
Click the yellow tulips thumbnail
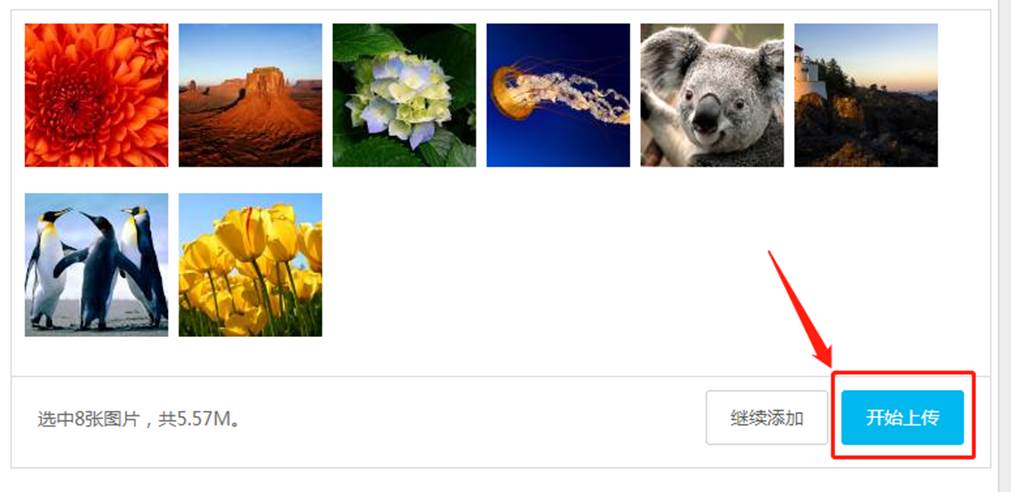pyautogui.click(x=250, y=265)
